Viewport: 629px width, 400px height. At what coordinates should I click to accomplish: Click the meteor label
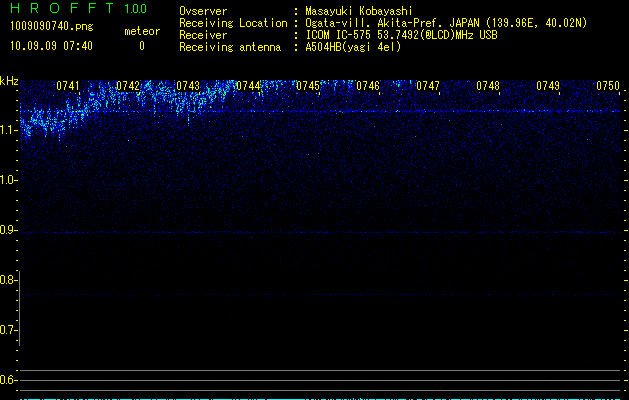point(142,31)
